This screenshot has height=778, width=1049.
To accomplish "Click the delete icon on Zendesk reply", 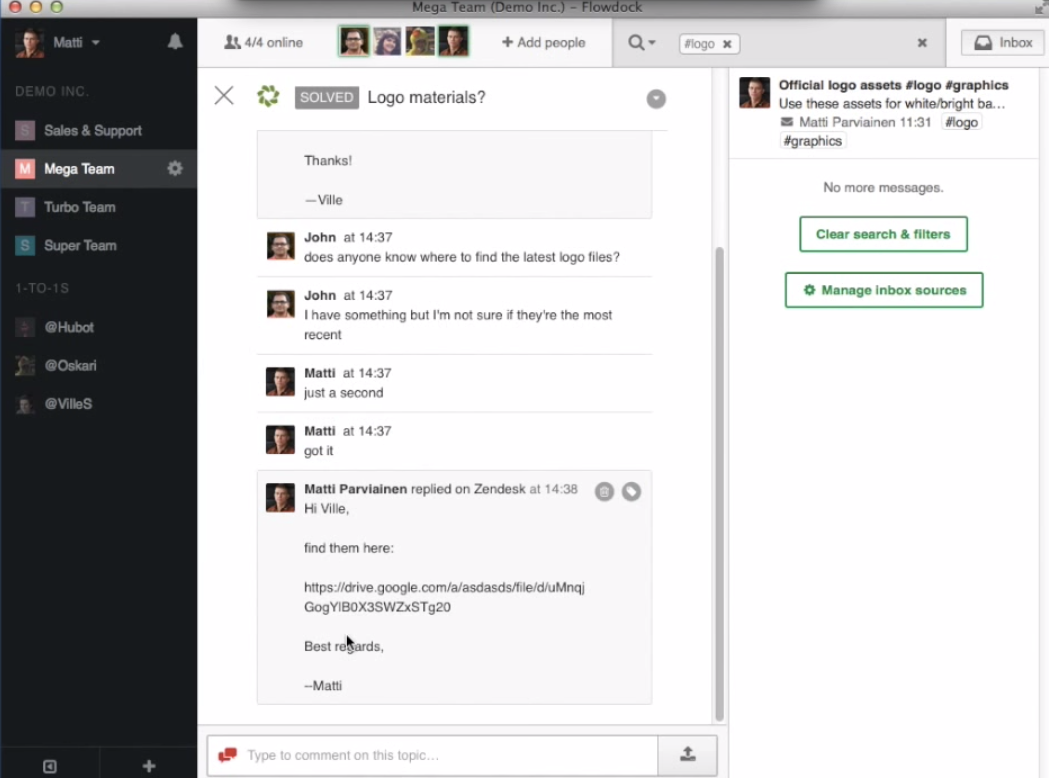I will pyautogui.click(x=604, y=492).
